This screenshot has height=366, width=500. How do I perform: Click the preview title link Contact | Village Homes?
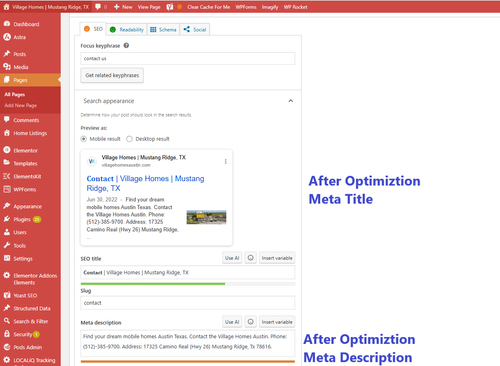pos(145,183)
